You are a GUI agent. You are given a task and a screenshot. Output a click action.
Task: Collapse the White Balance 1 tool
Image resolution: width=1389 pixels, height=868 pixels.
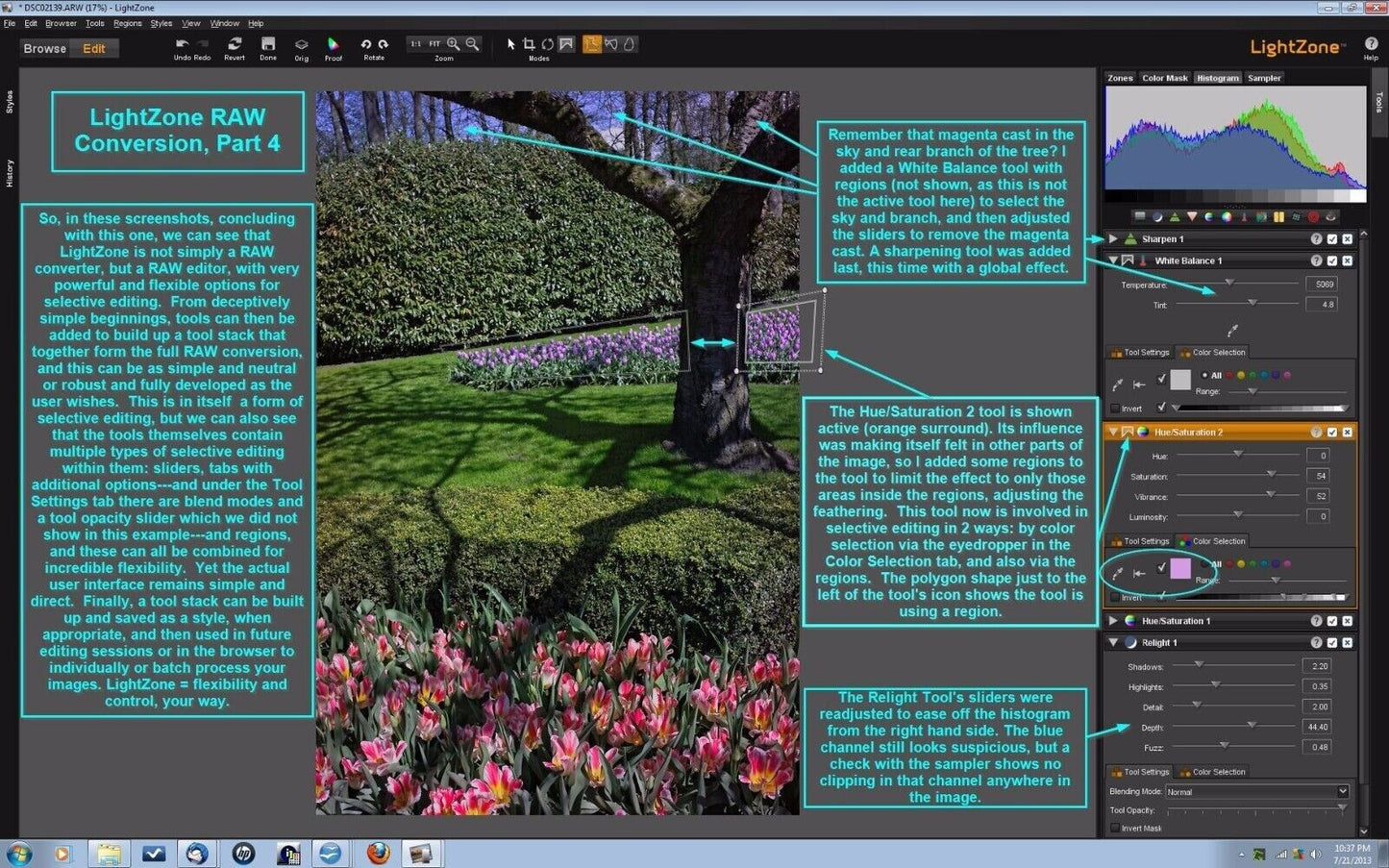pyautogui.click(x=1113, y=260)
